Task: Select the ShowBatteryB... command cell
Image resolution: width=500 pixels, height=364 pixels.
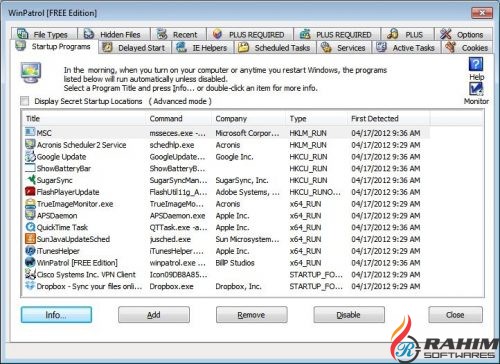Action: tap(177, 168)
